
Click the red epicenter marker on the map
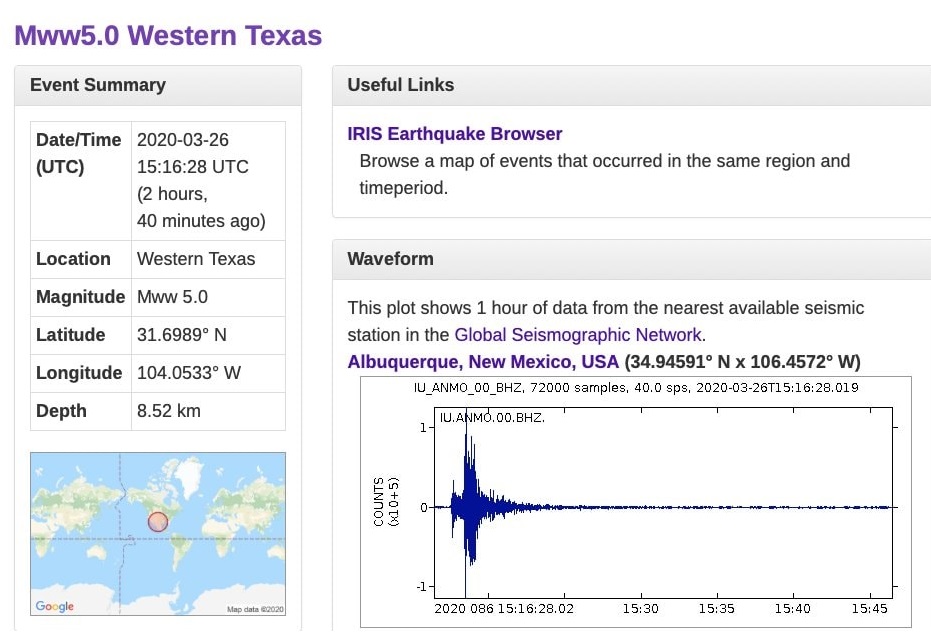point(158,522)
